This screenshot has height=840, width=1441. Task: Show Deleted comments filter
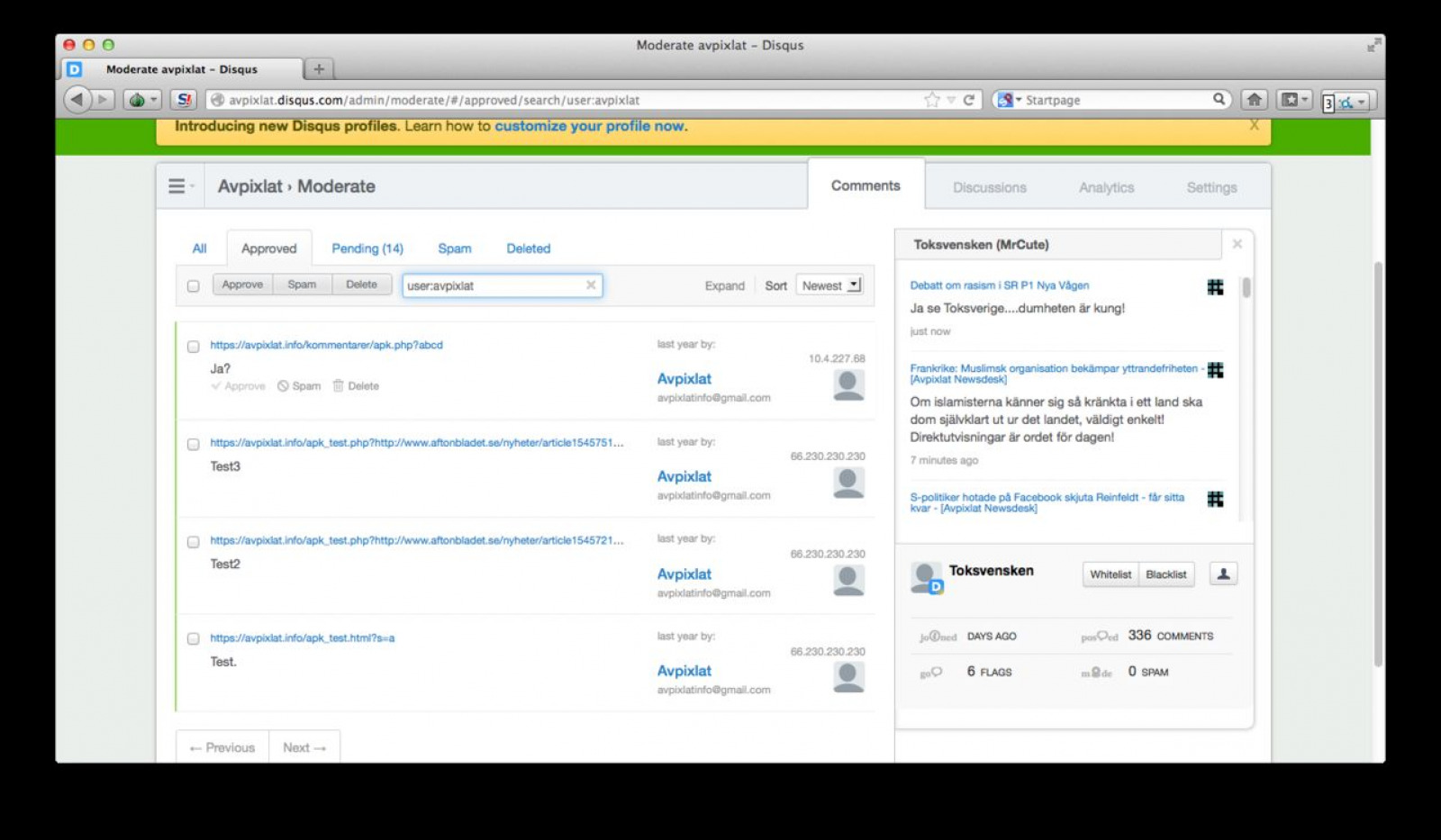(528, 248)
